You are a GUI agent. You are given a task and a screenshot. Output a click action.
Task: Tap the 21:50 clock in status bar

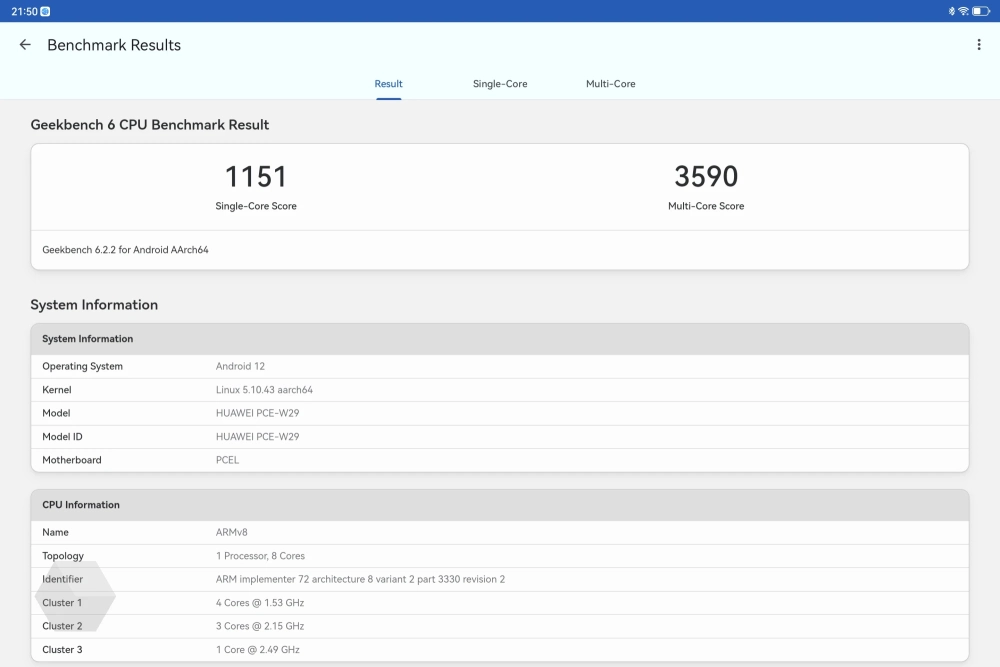[23, 11]
